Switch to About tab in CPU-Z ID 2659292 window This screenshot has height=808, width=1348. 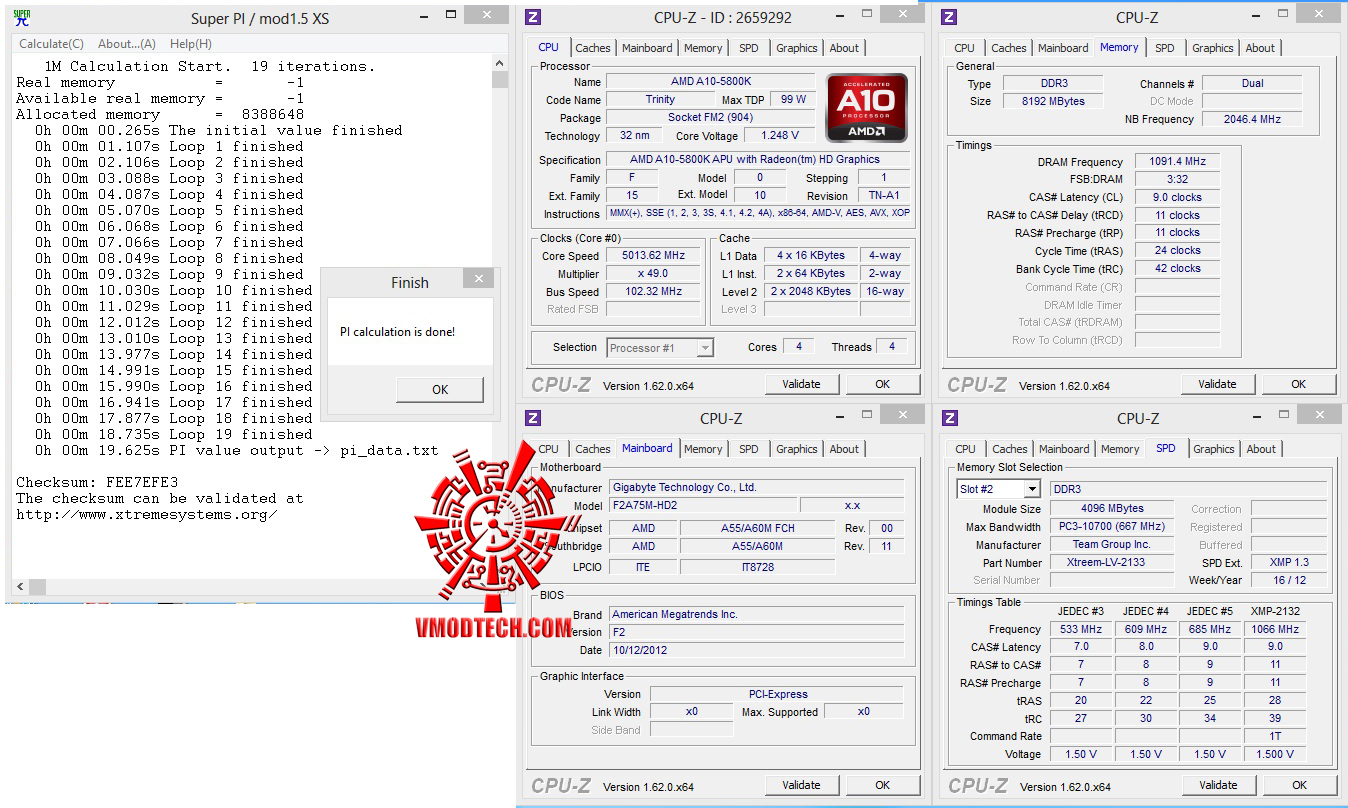coord(844,48)
